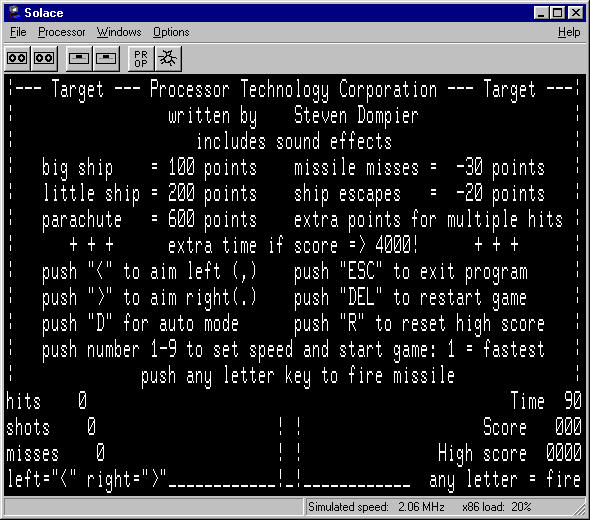Click the first tape cassette toolbar icon

point(17,58)
